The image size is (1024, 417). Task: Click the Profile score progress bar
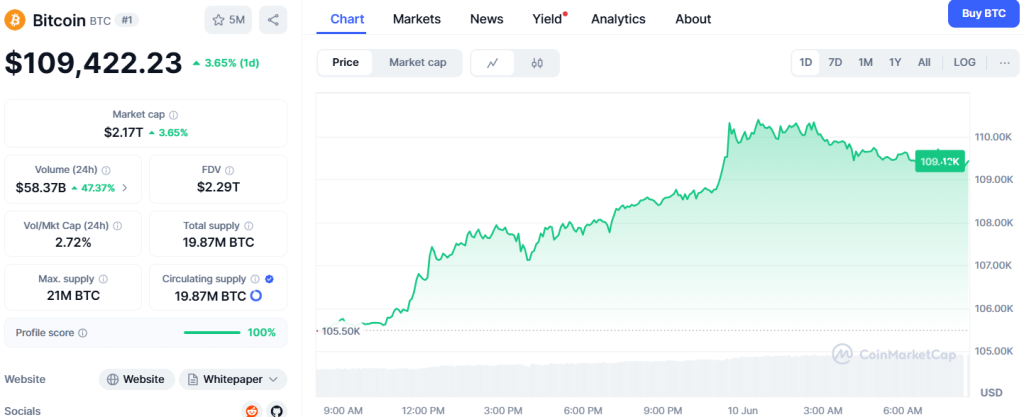point(212,333)
